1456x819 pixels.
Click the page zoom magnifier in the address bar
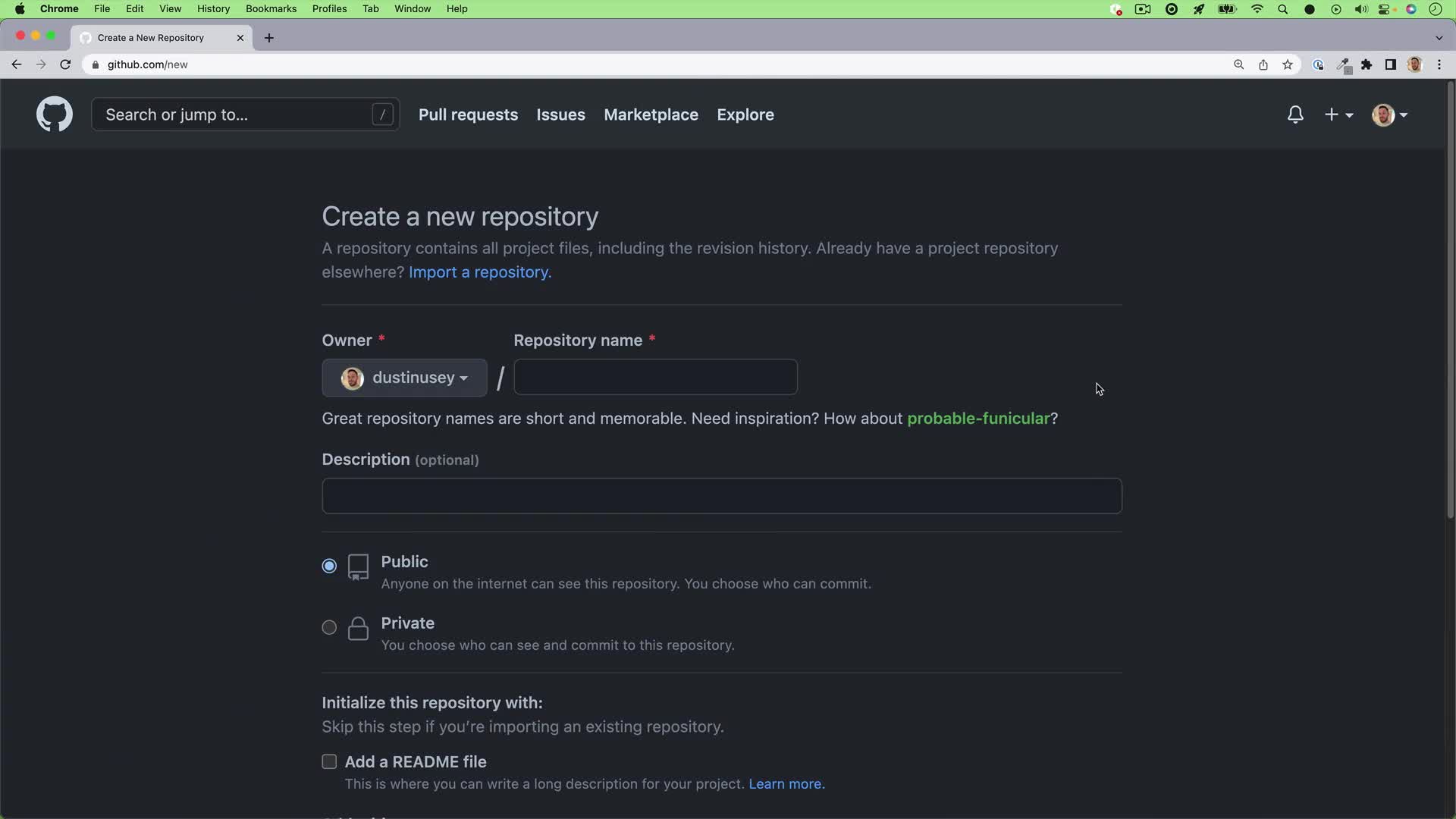coord(1238,64)
